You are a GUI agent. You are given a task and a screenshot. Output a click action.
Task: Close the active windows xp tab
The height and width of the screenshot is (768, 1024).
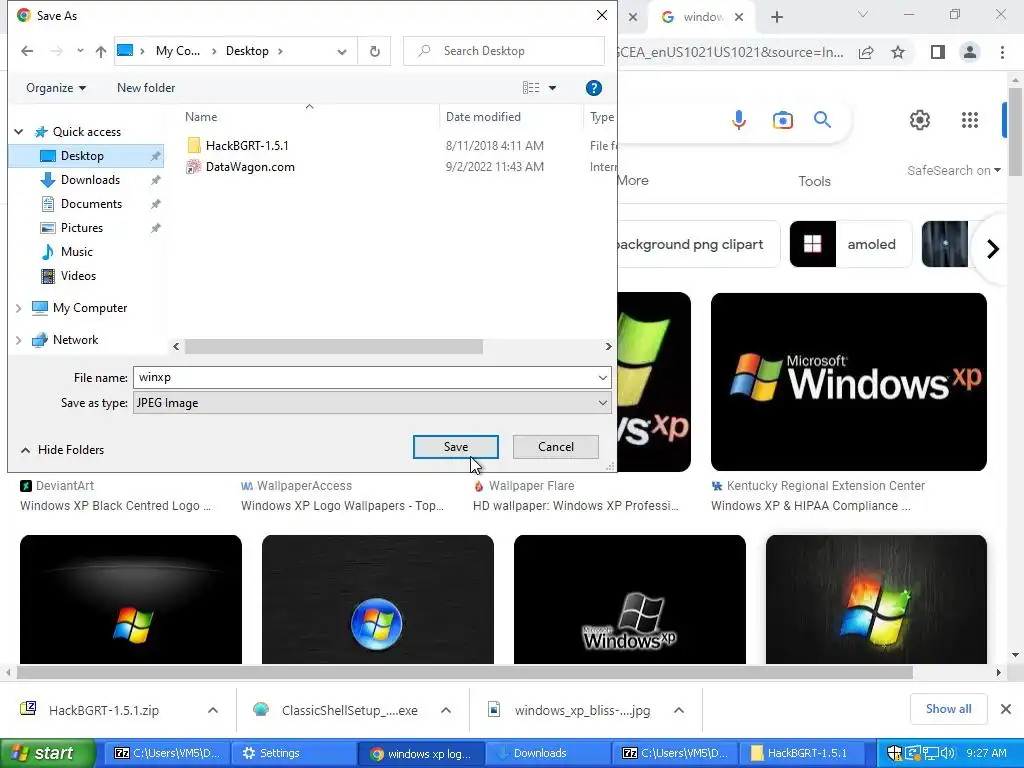[x=739, y=17]
